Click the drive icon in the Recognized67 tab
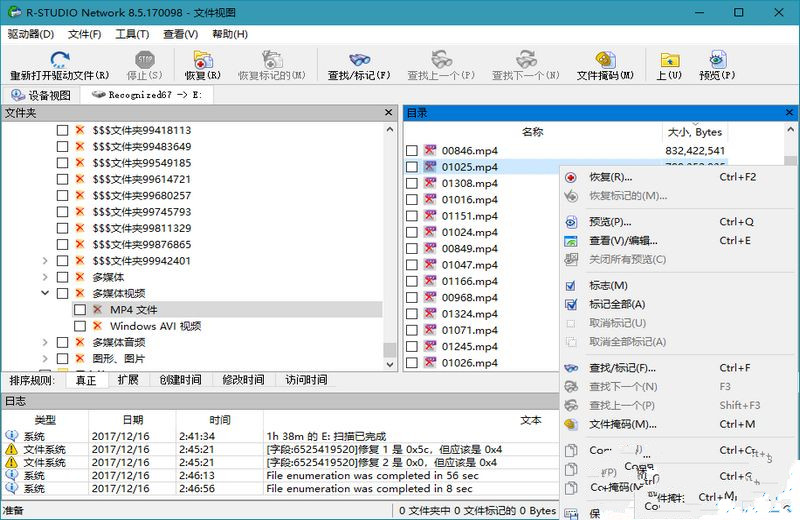 [x=98, y=94]
